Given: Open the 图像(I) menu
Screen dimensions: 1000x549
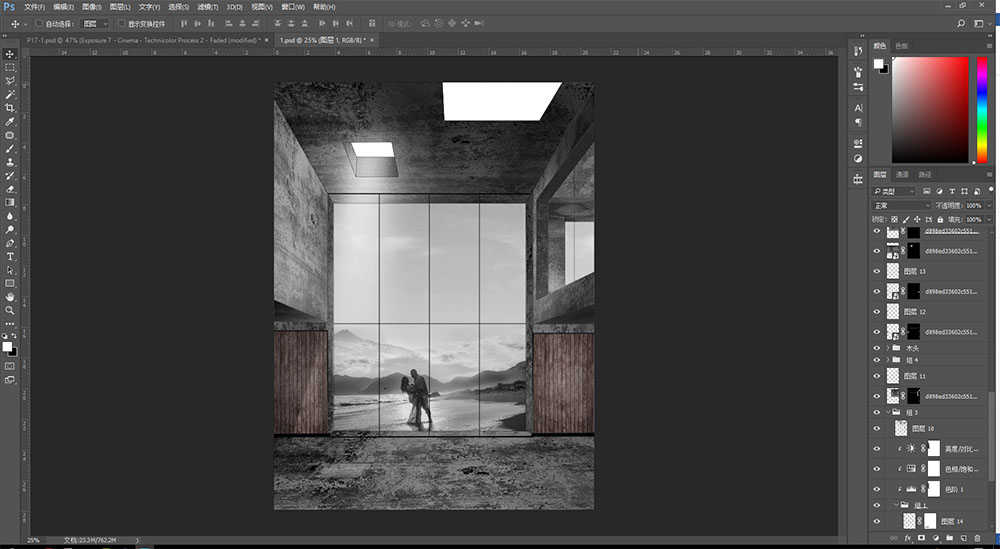Looking at the screenshot, I should (x=91, y=7).
